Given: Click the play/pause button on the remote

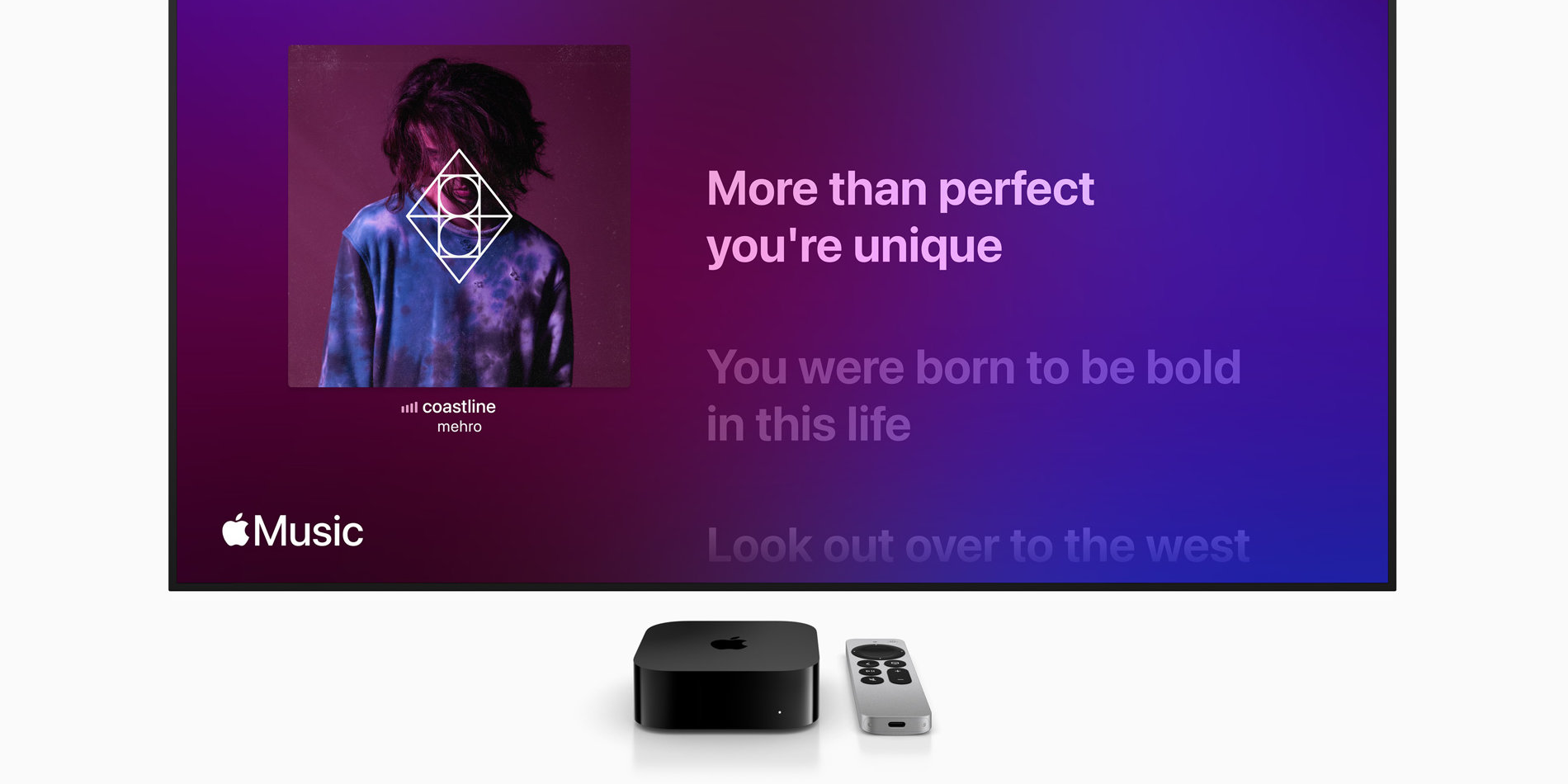Looking at the screenshot, I should pos(870,672).
